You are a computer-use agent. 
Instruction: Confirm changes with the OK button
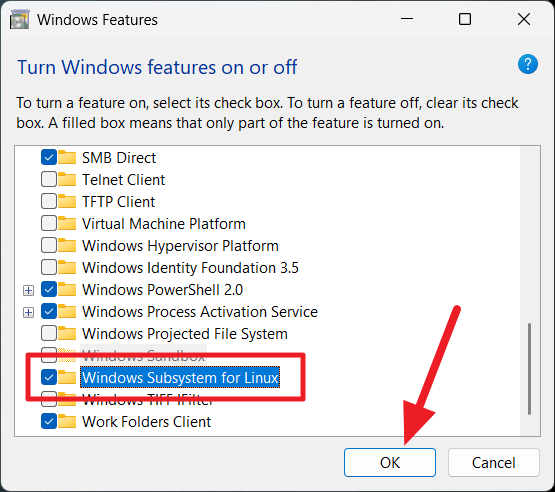390,463
